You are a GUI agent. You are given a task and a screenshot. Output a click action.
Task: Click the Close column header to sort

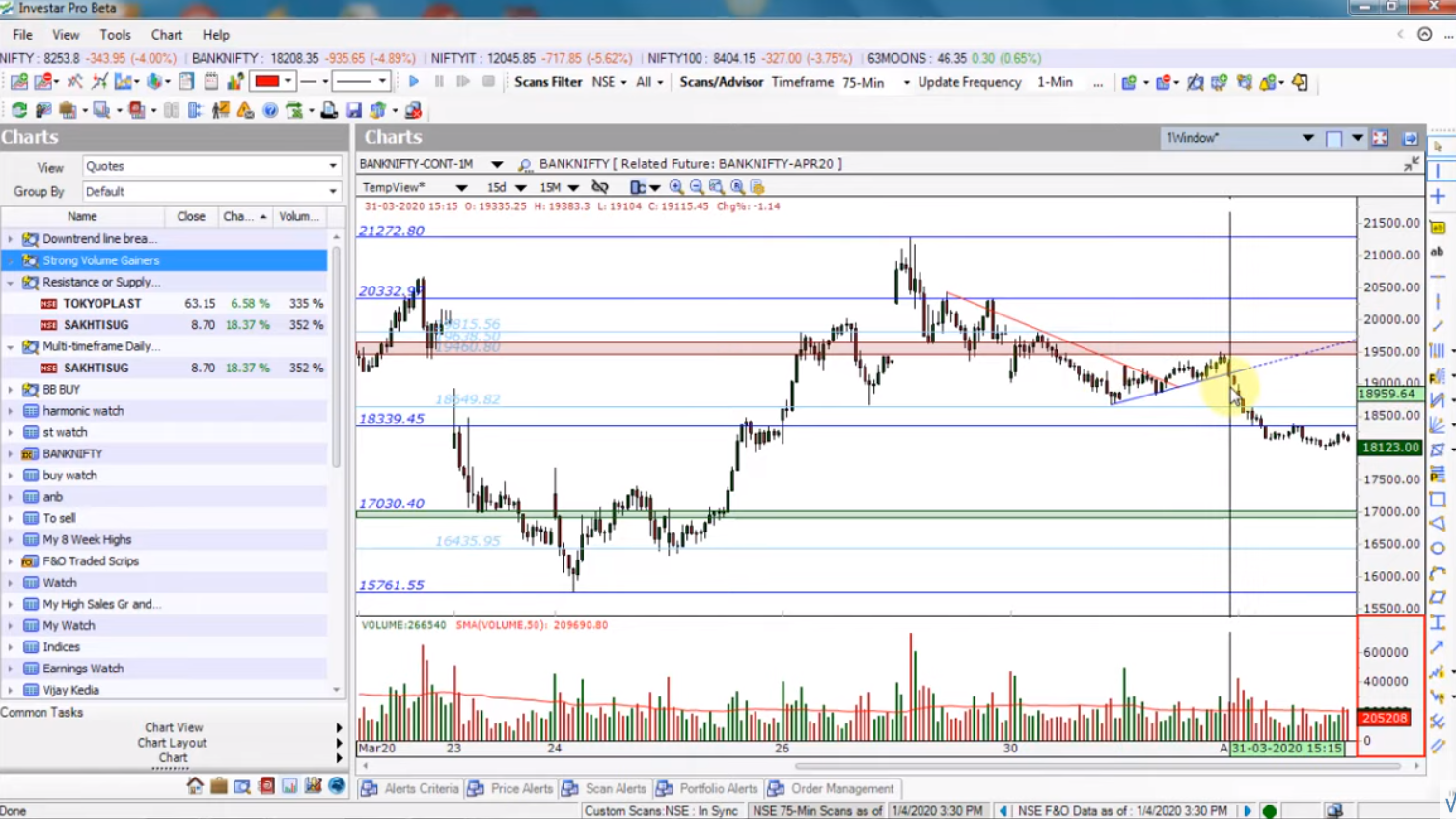[191, 217]
